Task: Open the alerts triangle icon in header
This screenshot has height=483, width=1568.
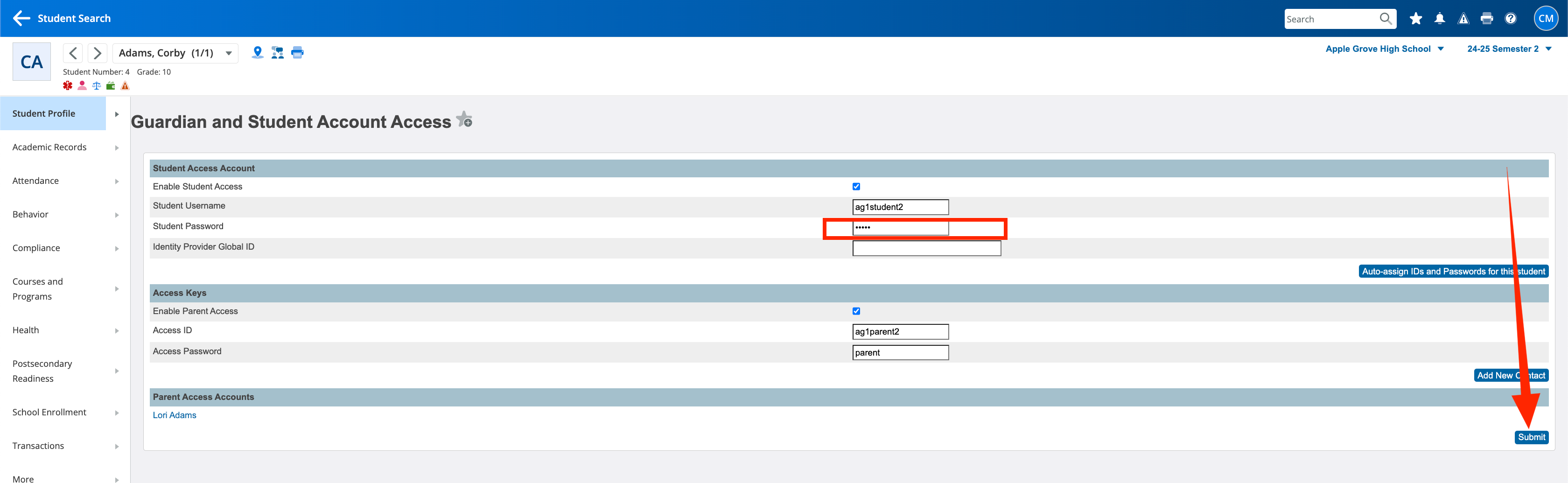Action: (x=1463, y=19)
